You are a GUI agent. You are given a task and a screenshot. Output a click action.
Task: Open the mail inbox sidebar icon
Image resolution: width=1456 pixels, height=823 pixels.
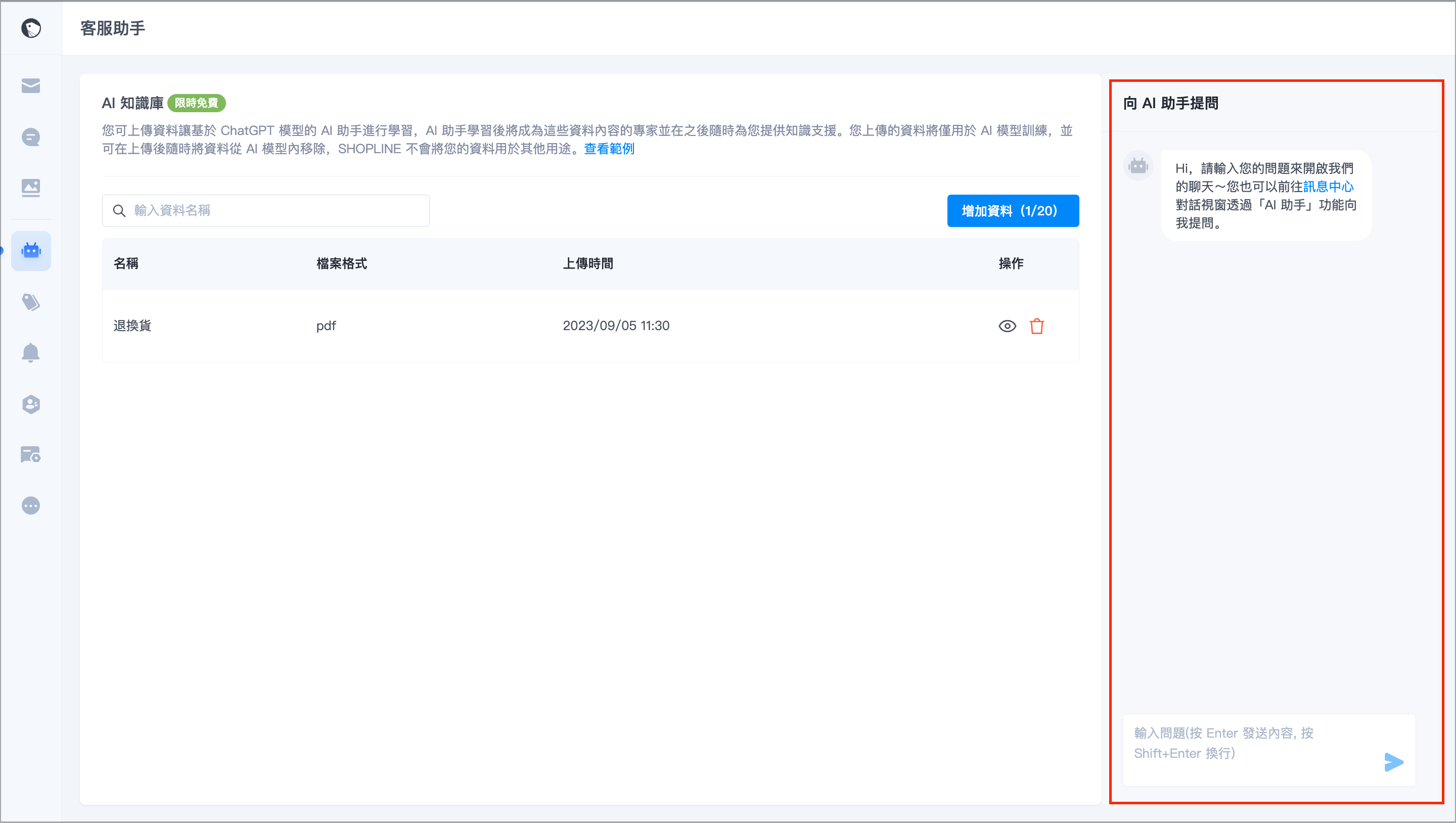[x=30, y=85]
